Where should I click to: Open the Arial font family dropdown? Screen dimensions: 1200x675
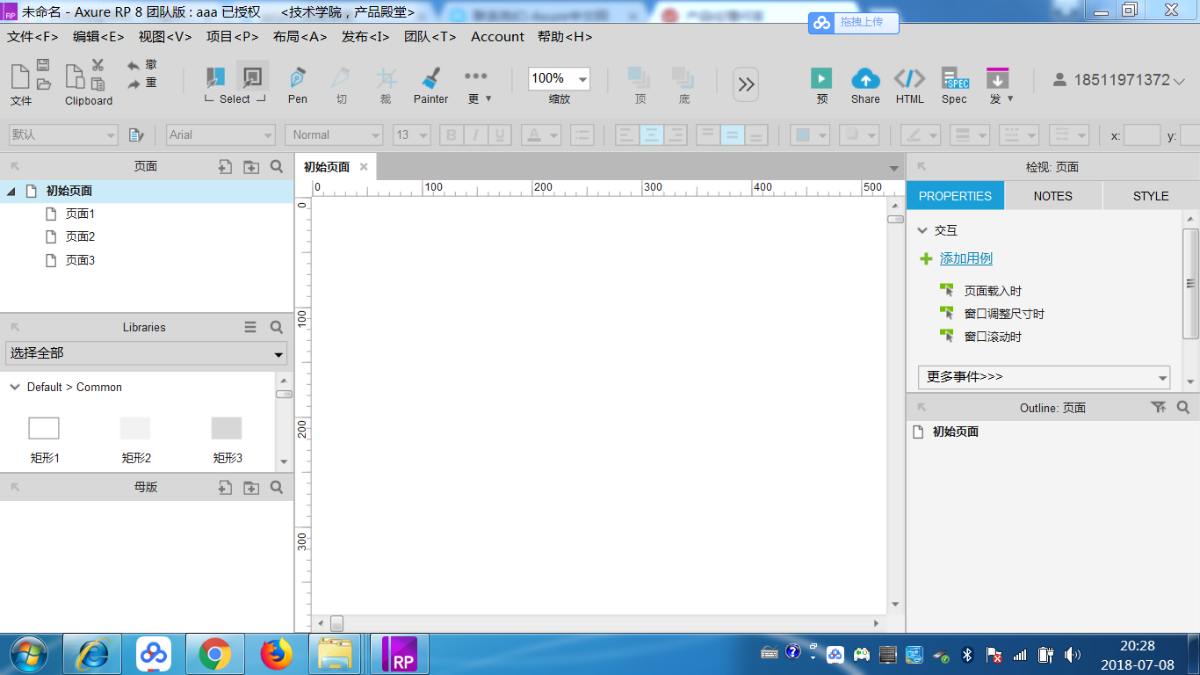tap(220, 135)
